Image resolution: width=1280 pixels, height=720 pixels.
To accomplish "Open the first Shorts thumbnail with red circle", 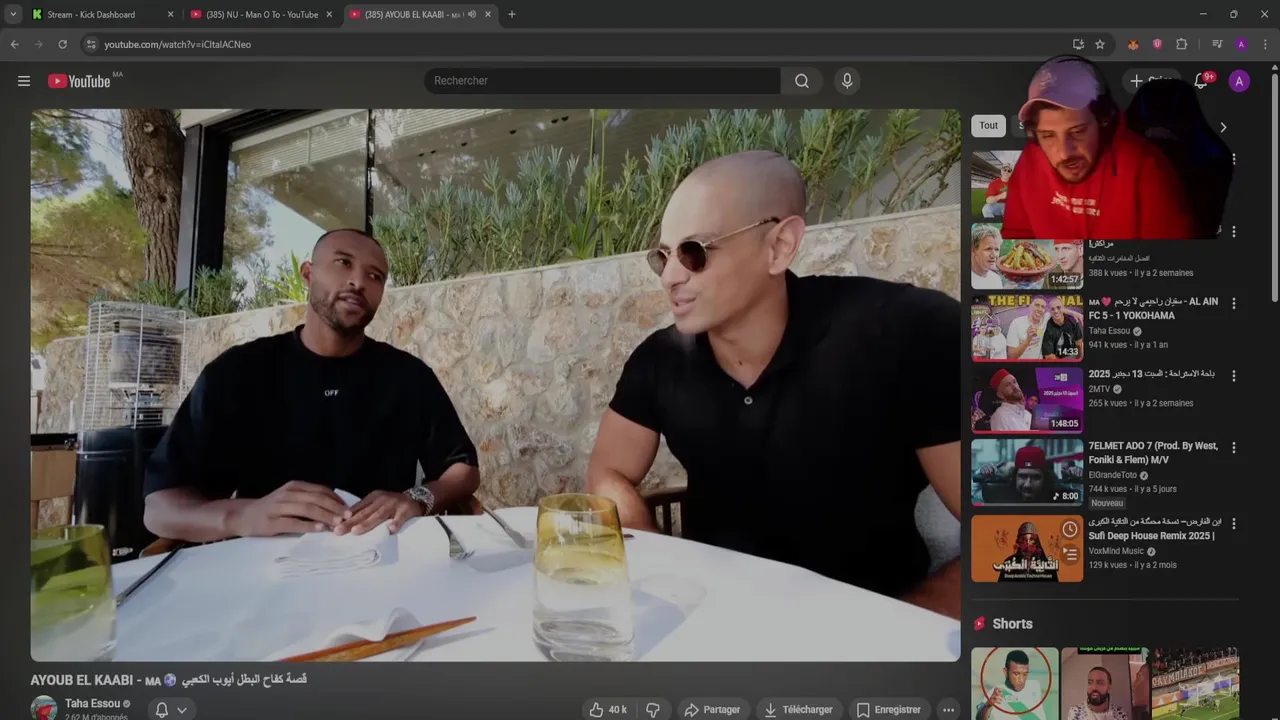I will point(1014,684).
